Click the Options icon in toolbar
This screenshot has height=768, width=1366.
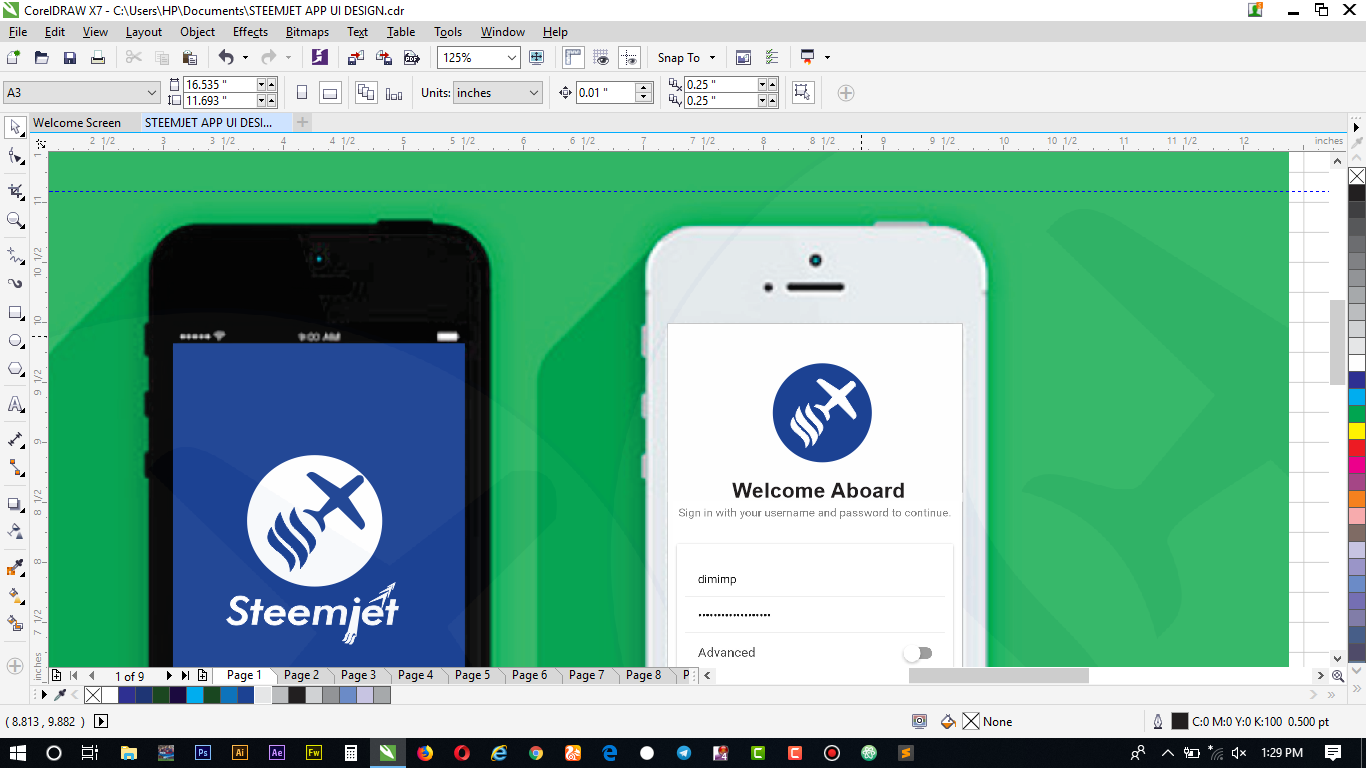[x=771, y=58]
